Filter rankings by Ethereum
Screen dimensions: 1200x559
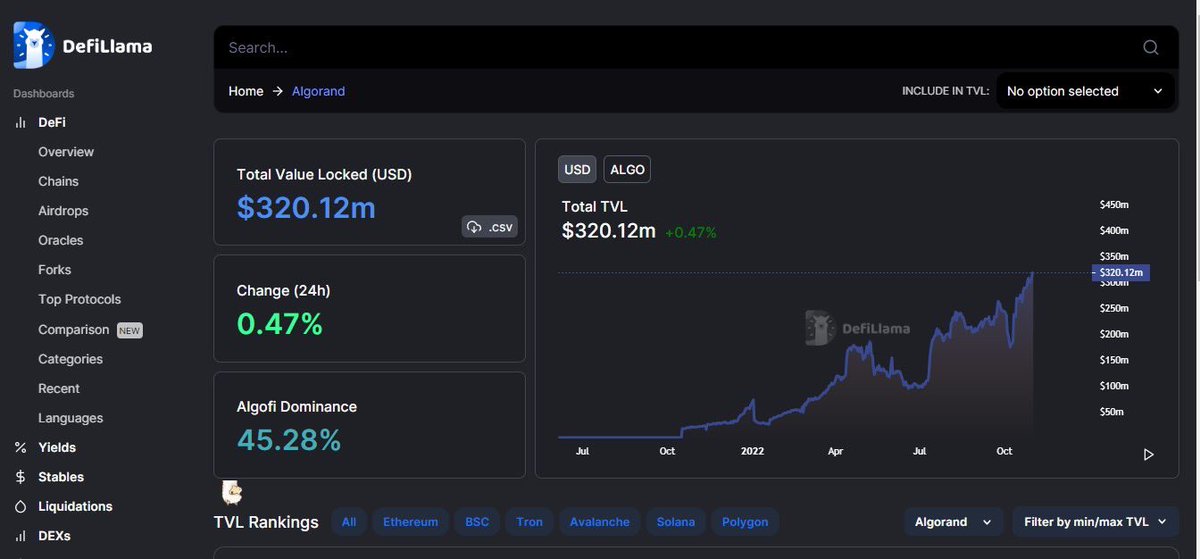coord(411,522)
